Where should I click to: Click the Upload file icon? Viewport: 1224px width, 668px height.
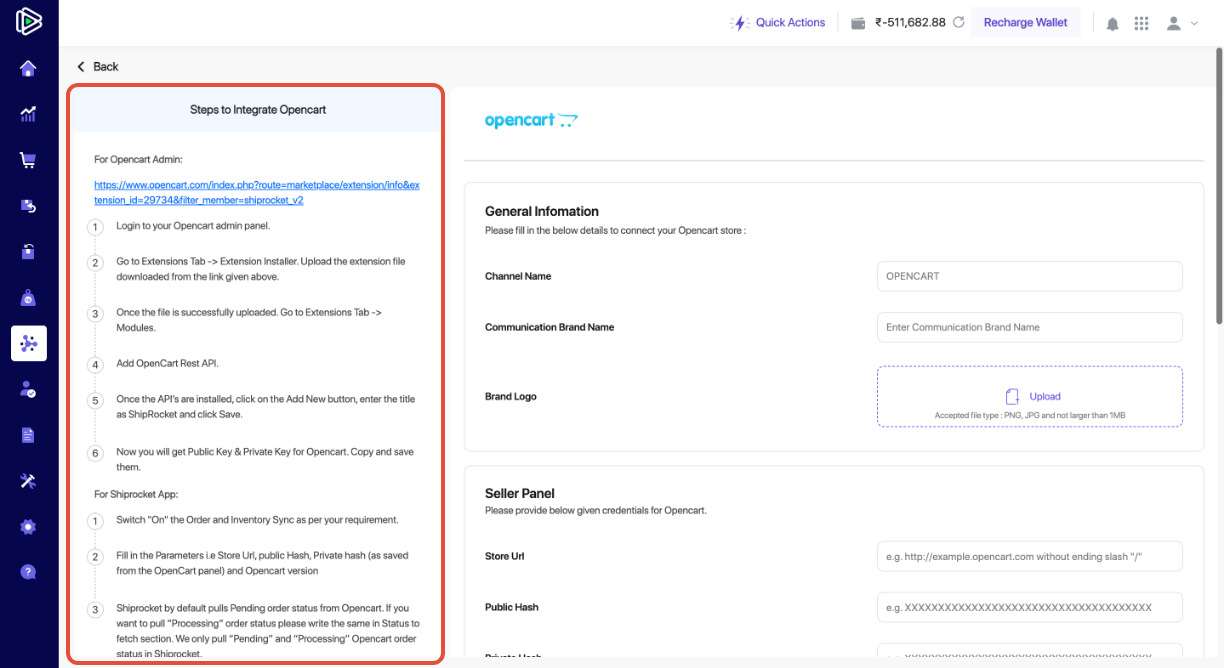(x=1013, y=396)
